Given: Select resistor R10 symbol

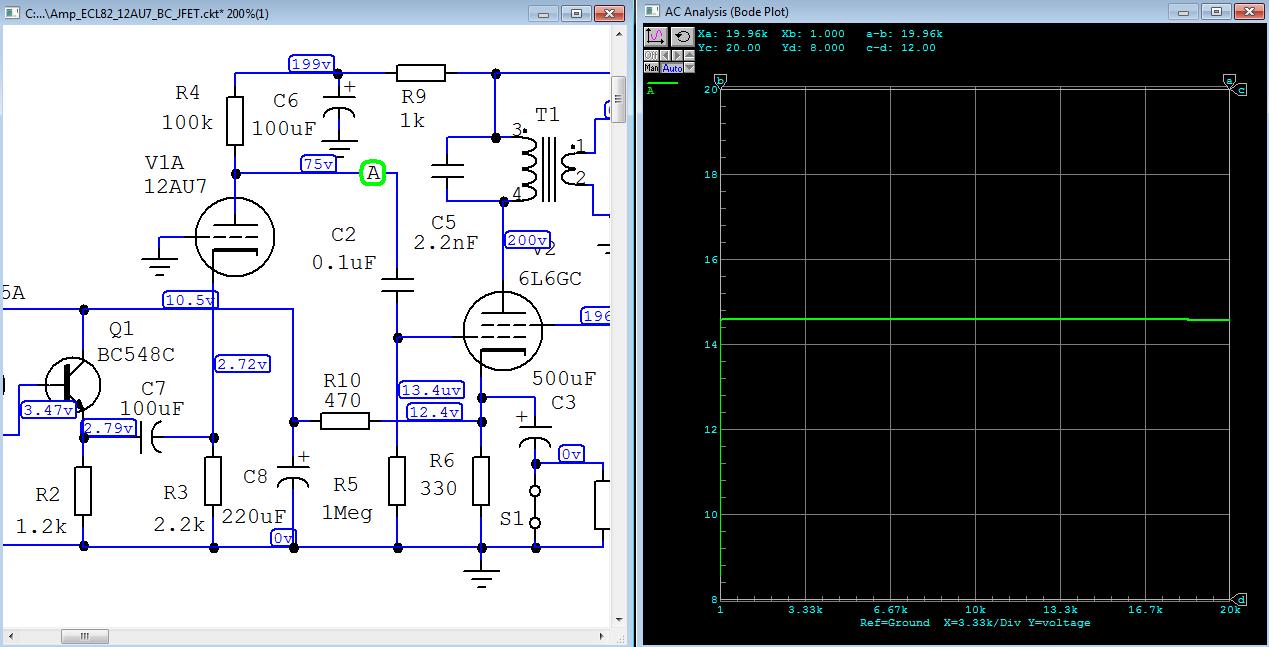Looking at the screenshot, I should (345, 422).
